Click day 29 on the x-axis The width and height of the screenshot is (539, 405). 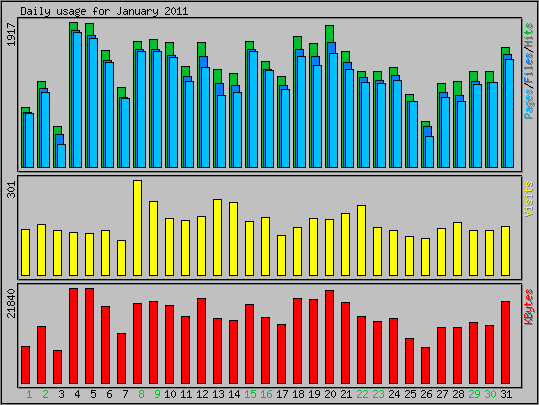click(x=474, y=394)
